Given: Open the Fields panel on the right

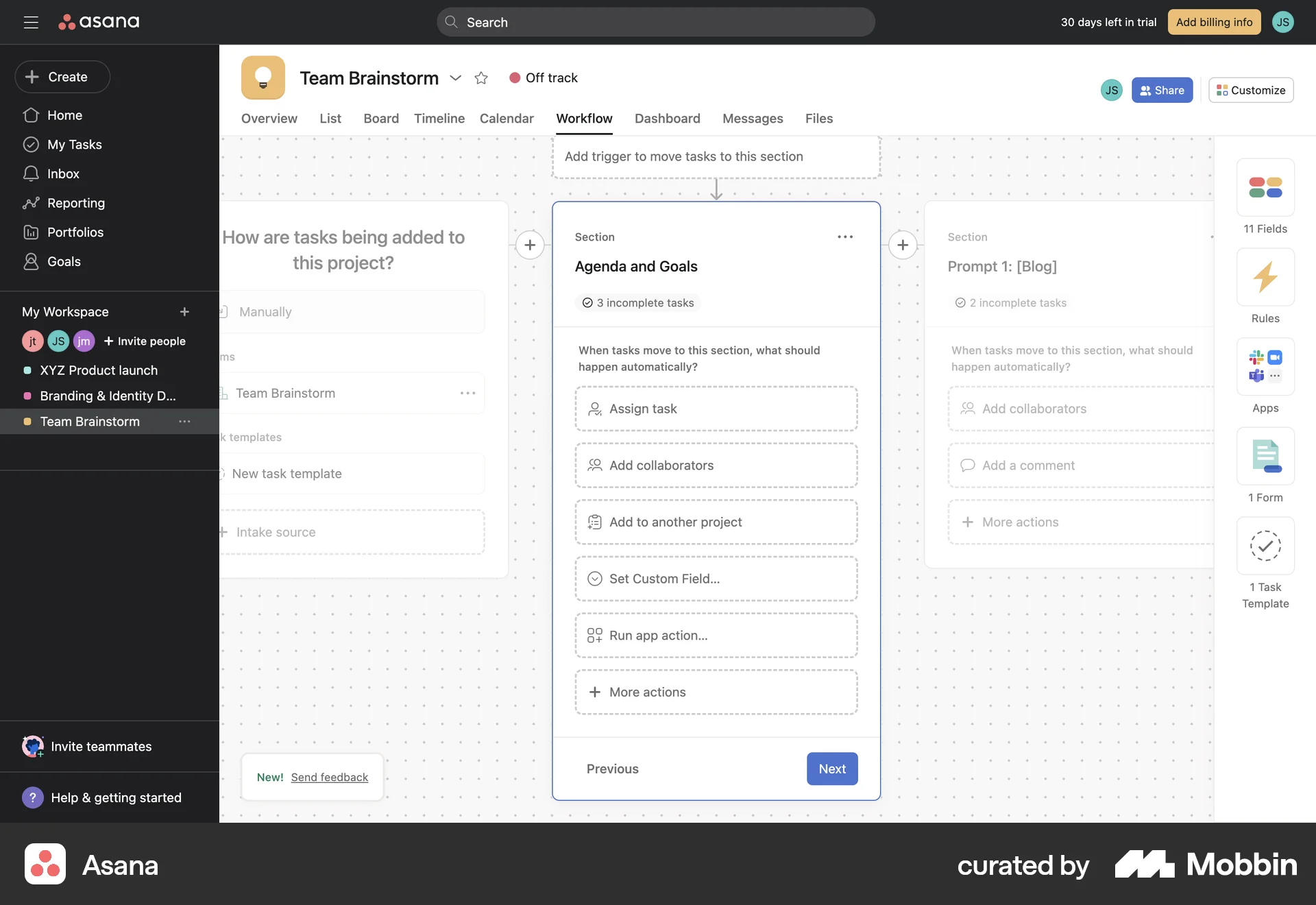Looking at the screenshot, I should [1265, 187].
